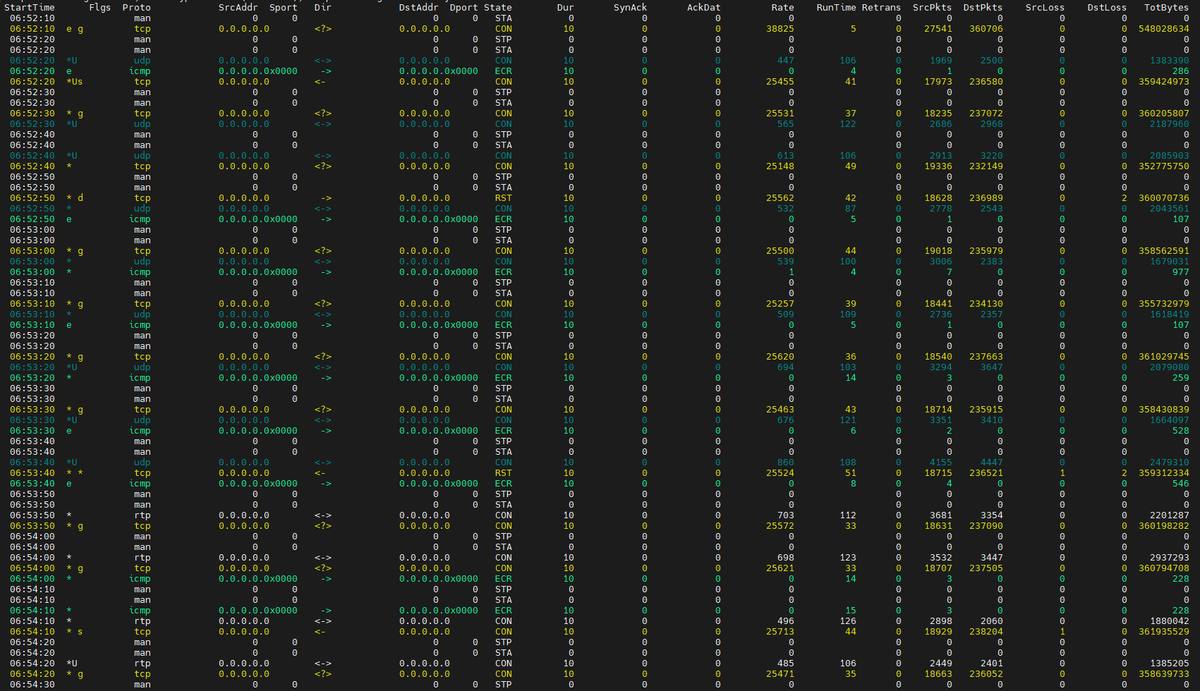This screenshot has height=691, width=1200.
Task: Select the TotBytes value 528
Action: coord(1181,430)
